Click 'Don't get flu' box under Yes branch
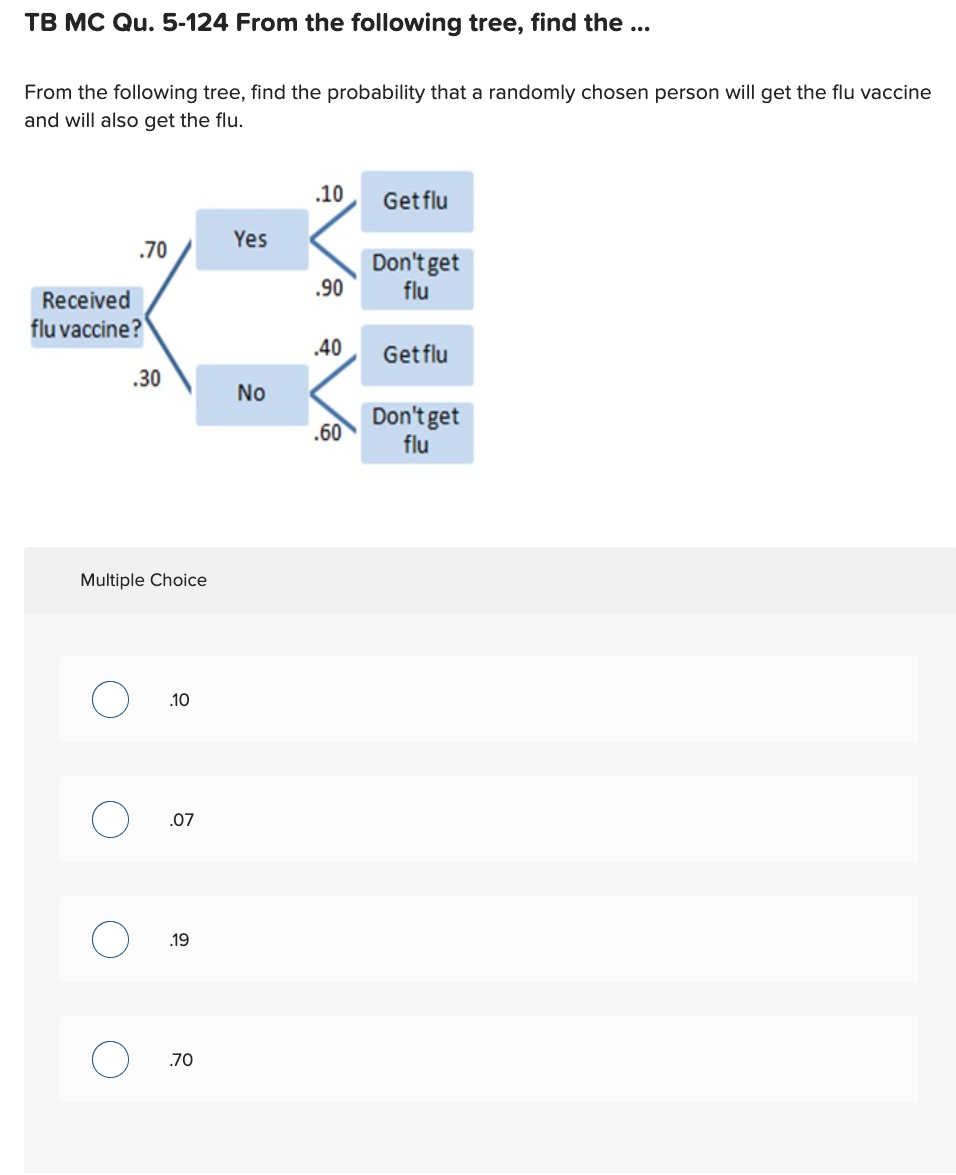 [x=416, y=277]
